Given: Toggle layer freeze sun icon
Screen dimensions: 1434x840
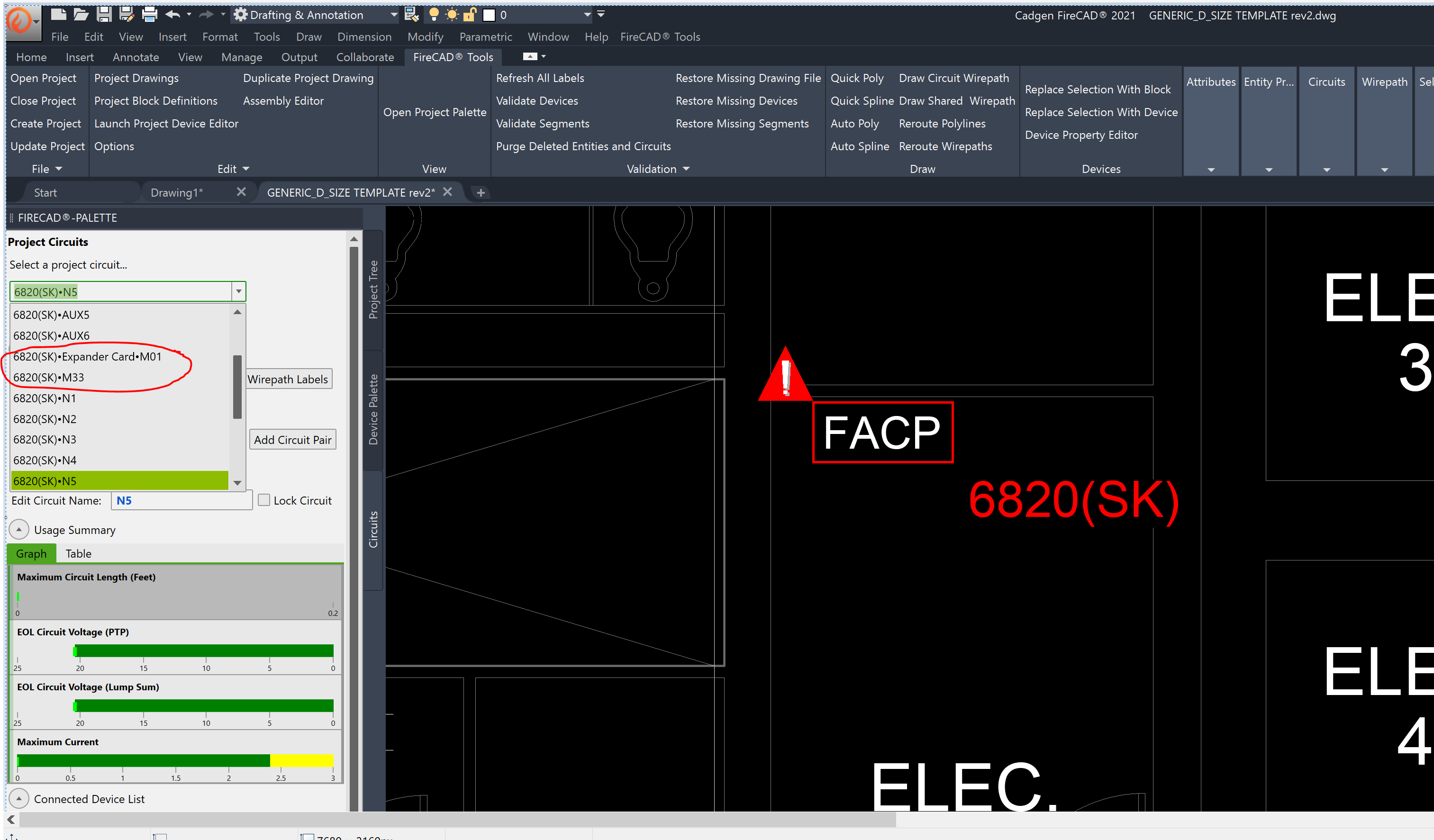Looking at the screenshot, I should coord(452,15).
